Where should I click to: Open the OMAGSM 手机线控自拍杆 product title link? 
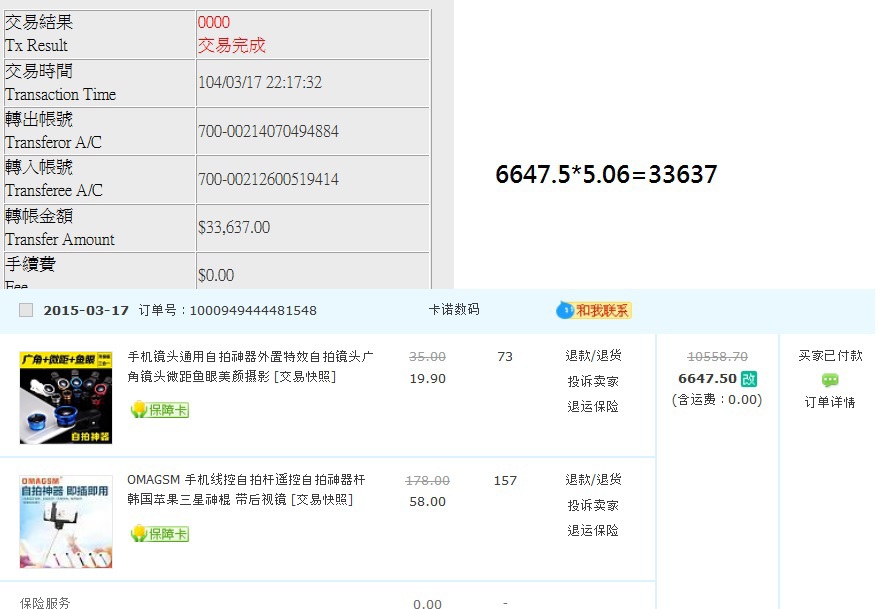246,490
